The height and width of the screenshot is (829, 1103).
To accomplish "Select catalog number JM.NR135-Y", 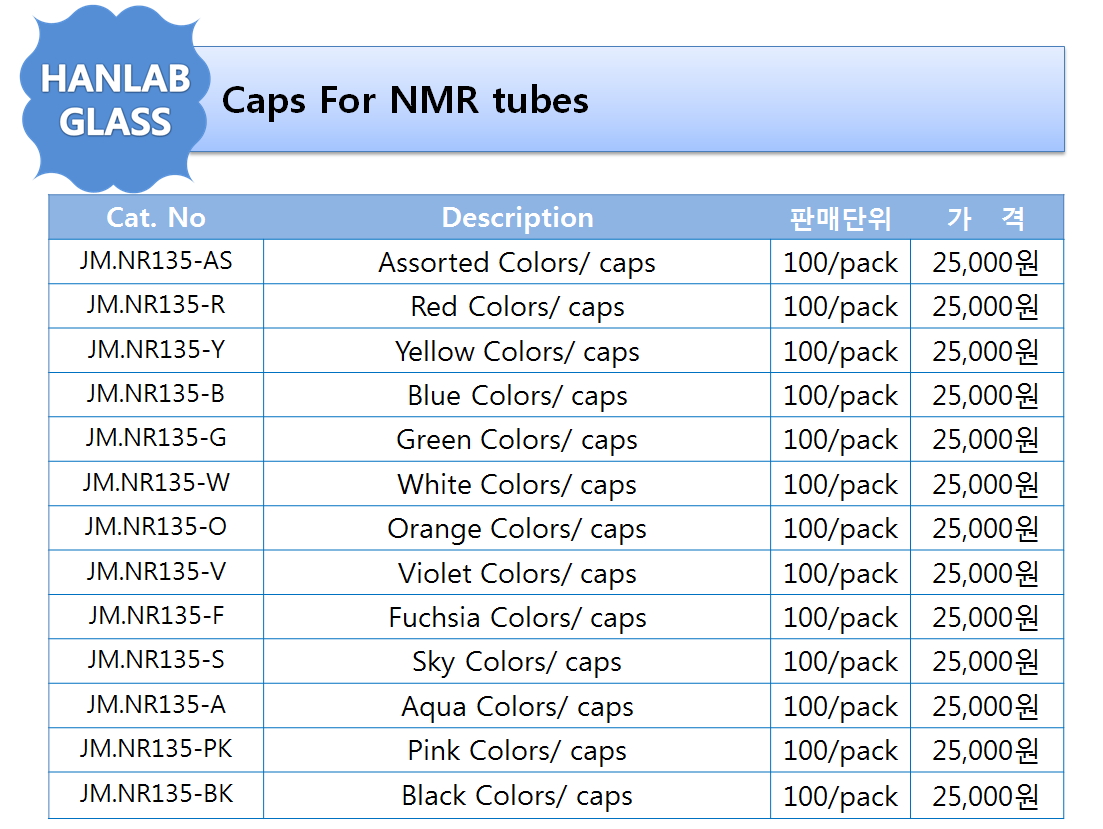I will [x=155, y=350].
